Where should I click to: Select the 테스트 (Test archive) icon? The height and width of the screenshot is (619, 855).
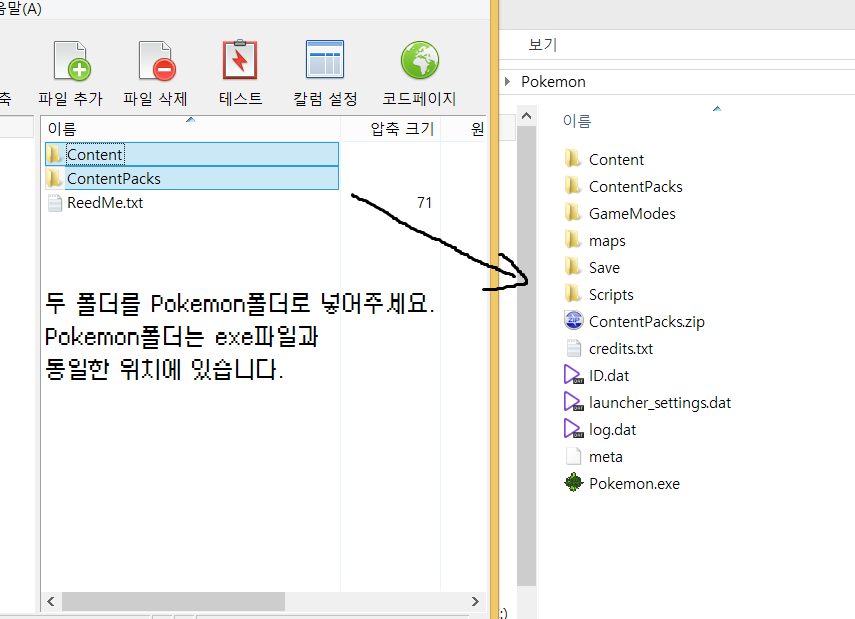238,60
